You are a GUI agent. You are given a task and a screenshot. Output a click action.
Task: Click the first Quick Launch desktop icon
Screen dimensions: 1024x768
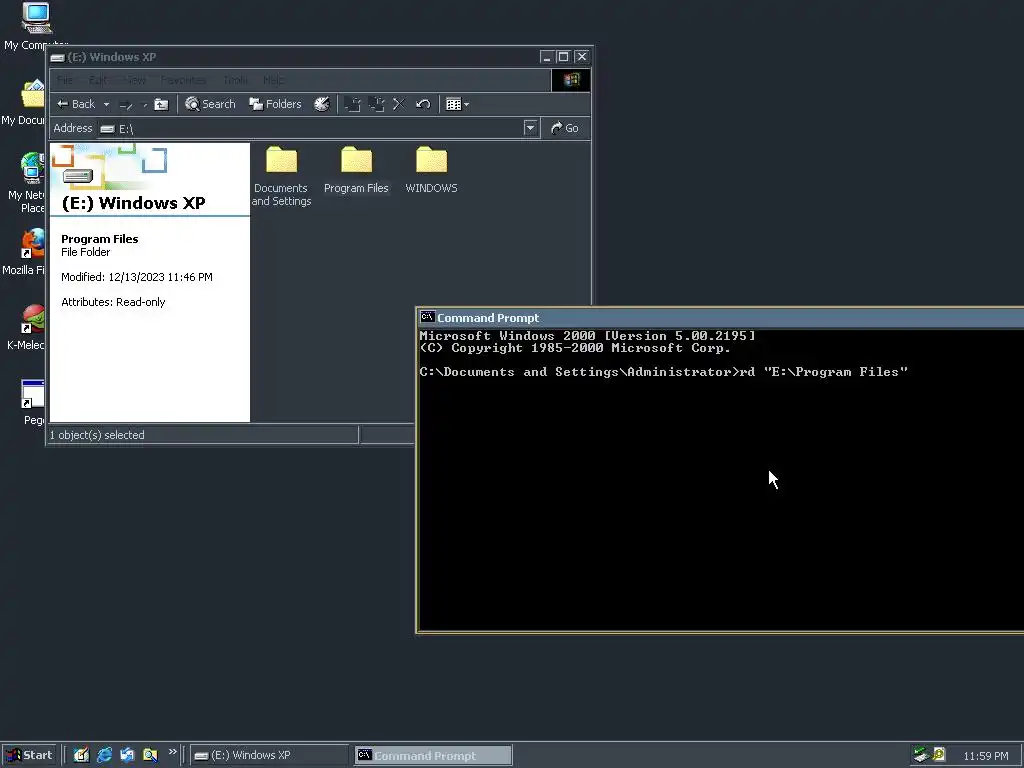click(x=81, y=755)
